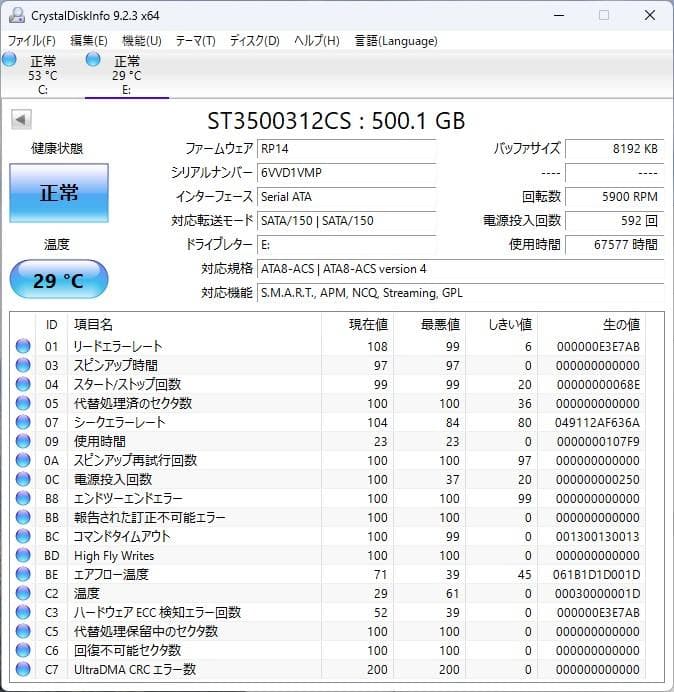Viewport: 674px width, 692px height.
Task: Click status icon for 04 スタート/ストップ回数
Action: tap(23, 384)
